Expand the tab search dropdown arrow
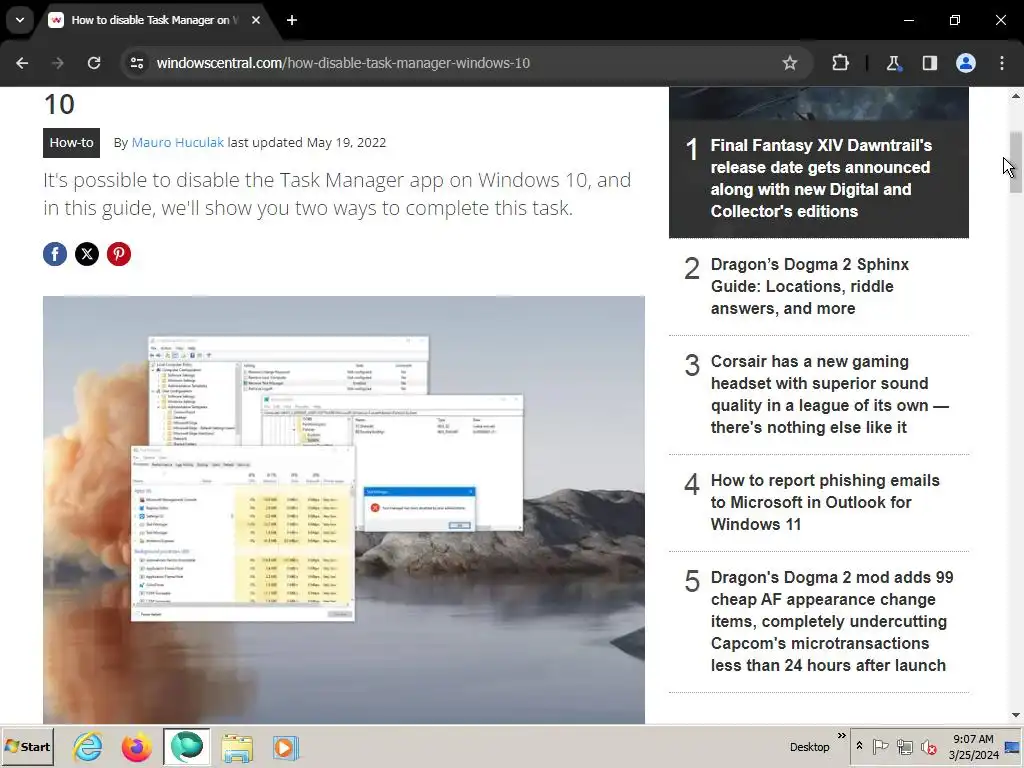The width and height of the screenshot is (1024, 768). pos(20,20)
